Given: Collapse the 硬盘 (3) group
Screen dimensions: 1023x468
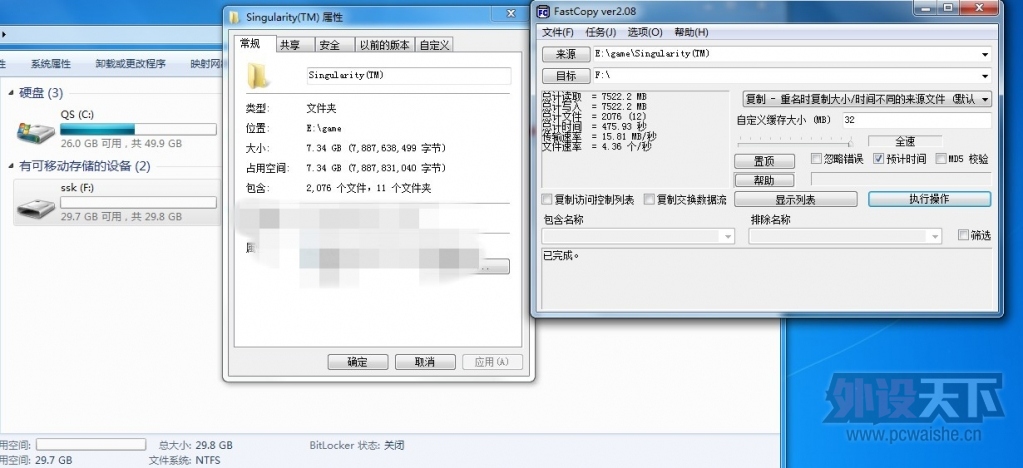Looking at the screenshot, I should pyautogui.click(x=11, y=93).
